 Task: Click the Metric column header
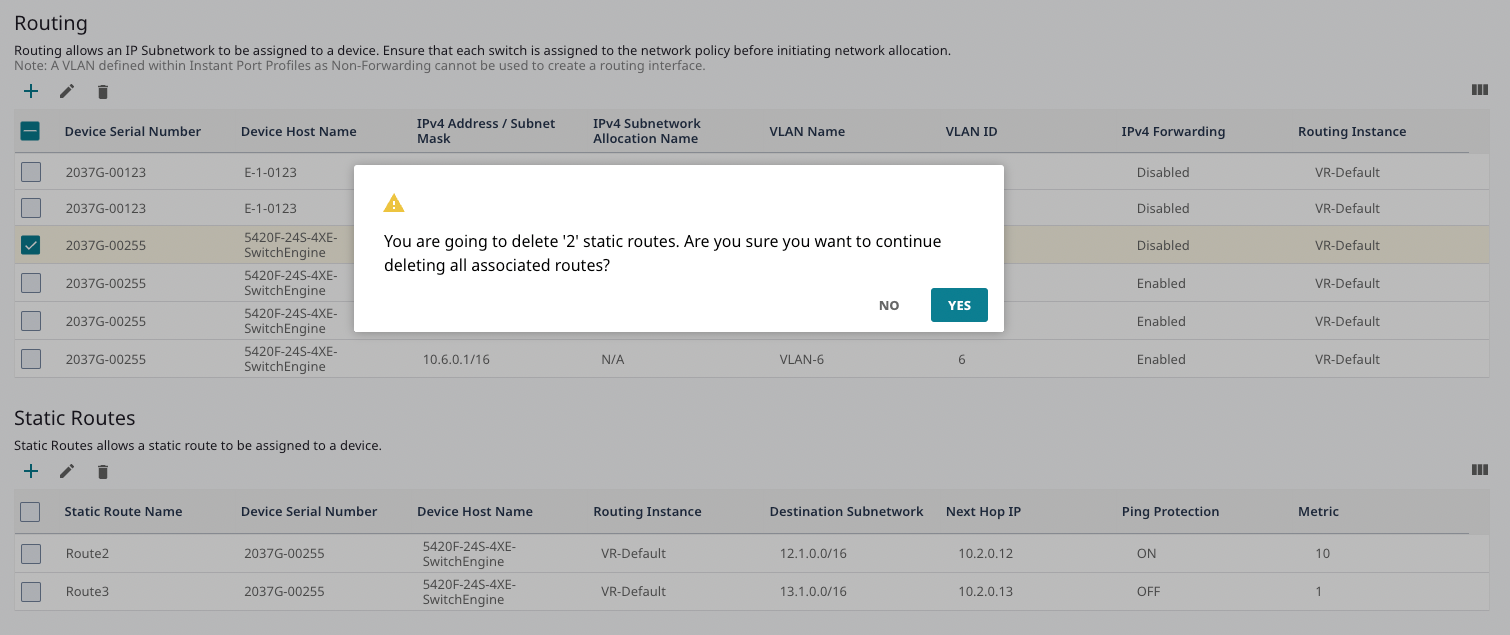(1318, 511)
